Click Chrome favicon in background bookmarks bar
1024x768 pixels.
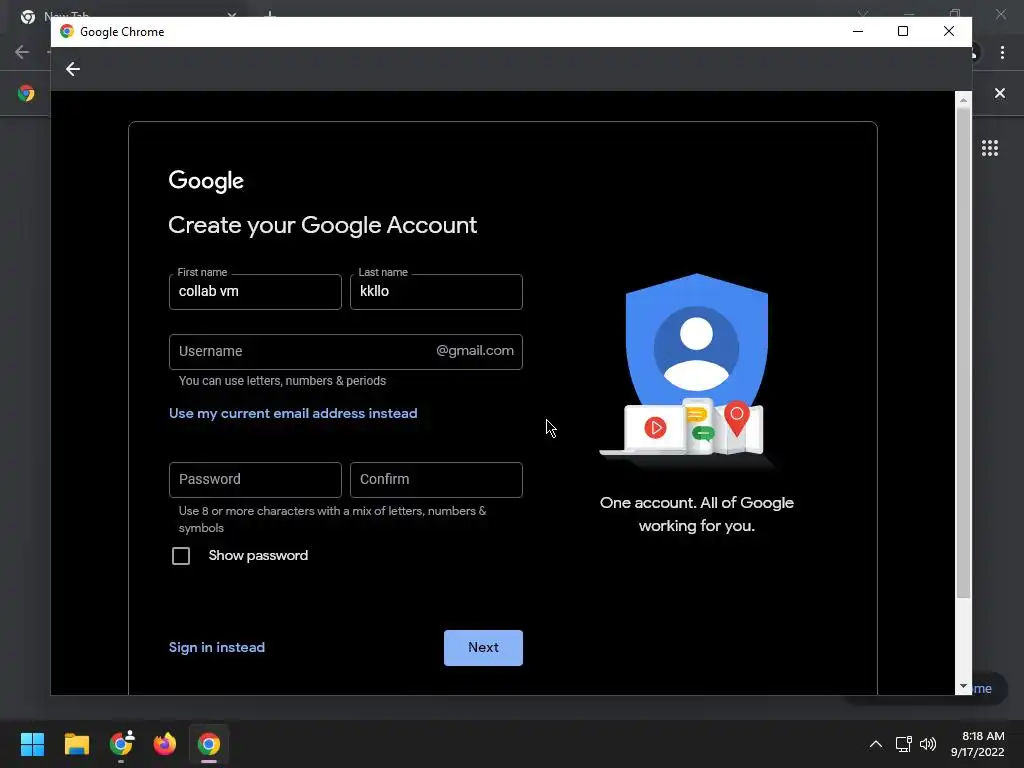pos(26,93)
